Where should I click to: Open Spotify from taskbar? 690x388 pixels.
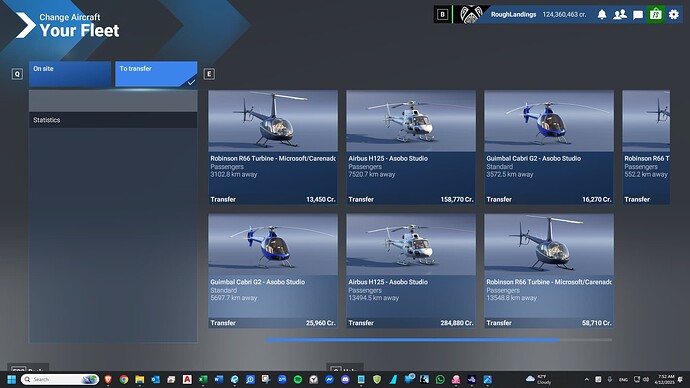click(298, 379)
